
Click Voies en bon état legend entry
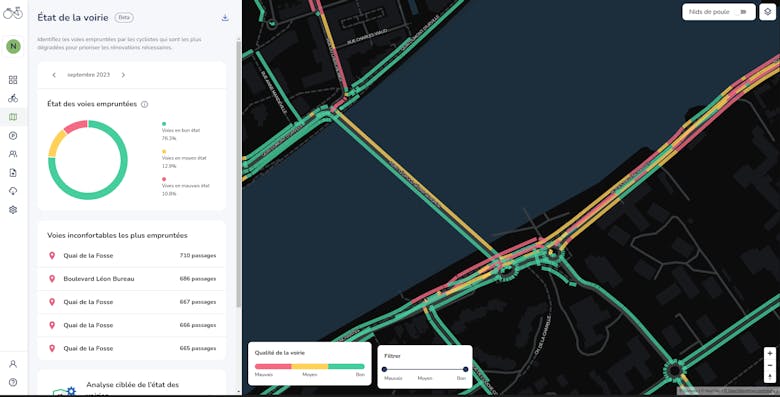[181, 131]
